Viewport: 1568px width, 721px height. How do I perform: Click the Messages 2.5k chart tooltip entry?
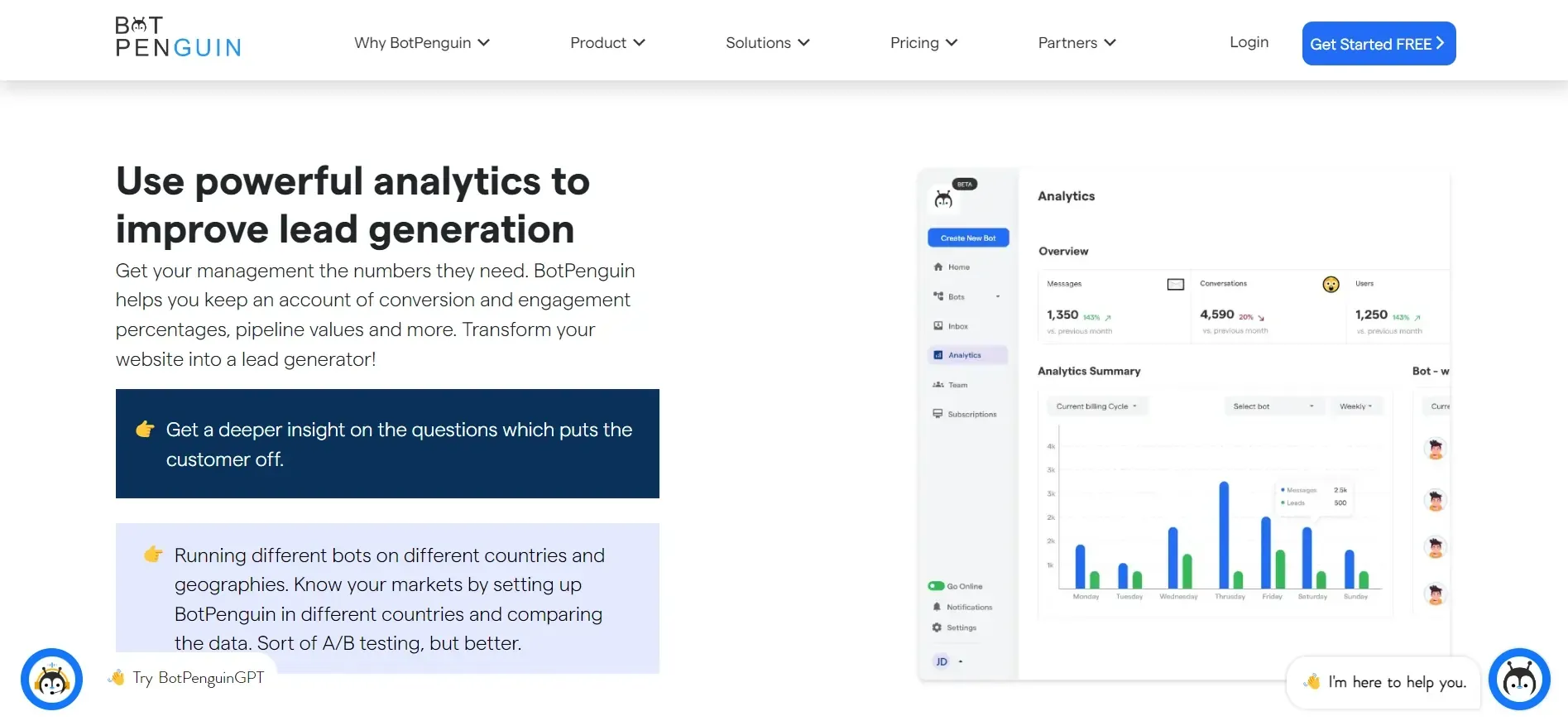coord(1314,490)
